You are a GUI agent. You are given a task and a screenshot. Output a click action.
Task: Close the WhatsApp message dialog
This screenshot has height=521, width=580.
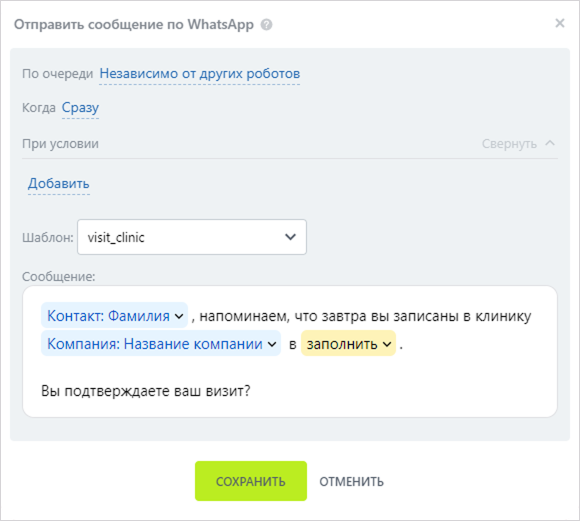pyautogui.click(x=560, y=23)
